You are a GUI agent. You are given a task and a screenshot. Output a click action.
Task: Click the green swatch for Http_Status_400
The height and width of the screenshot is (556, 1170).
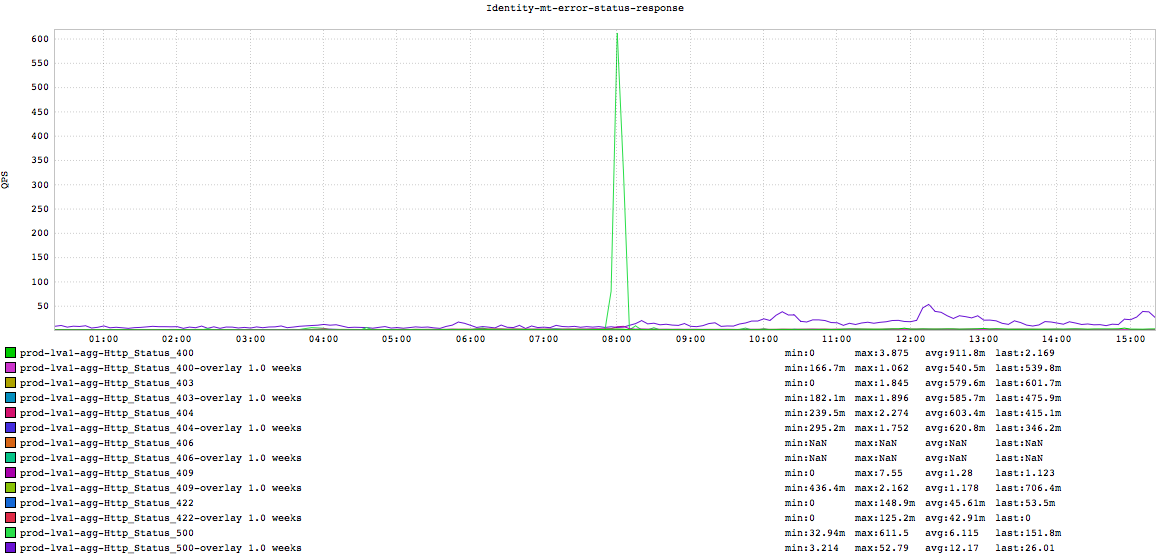tap(11, 353)
